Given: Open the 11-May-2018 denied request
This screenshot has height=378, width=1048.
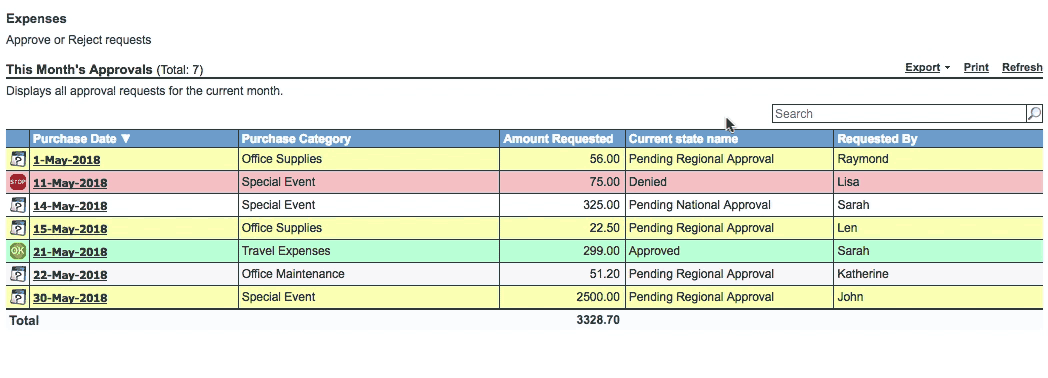Looking at the screenshot, I should pos(70,183).
